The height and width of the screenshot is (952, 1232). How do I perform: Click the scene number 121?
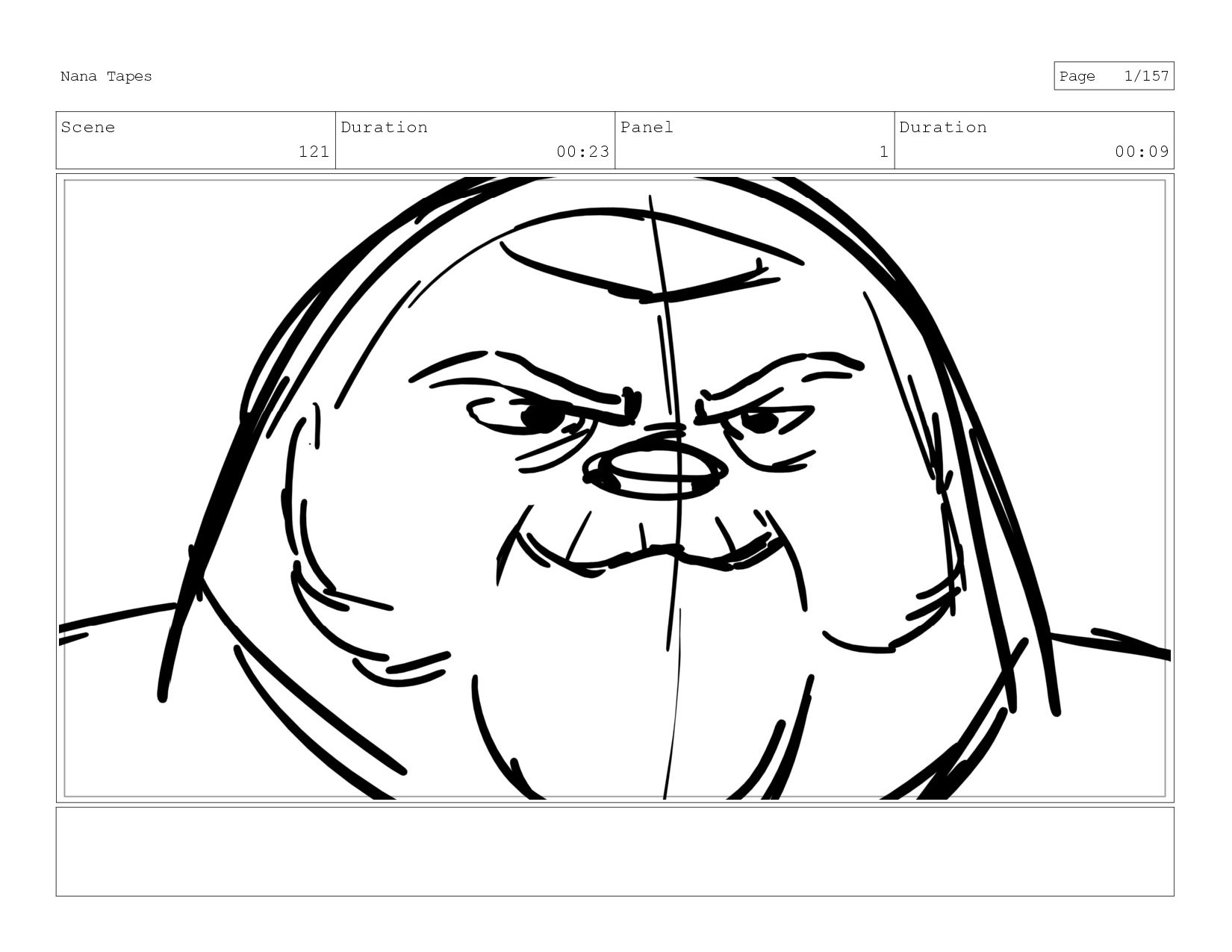(314, 152)
